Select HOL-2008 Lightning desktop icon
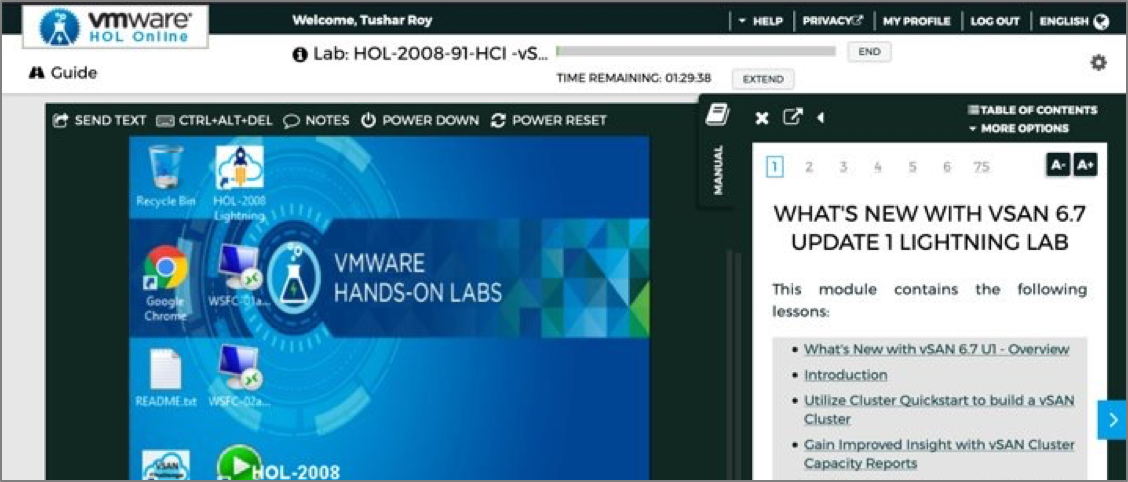Viewport: 1128px width, 482px height. click(x=239, y=183)
